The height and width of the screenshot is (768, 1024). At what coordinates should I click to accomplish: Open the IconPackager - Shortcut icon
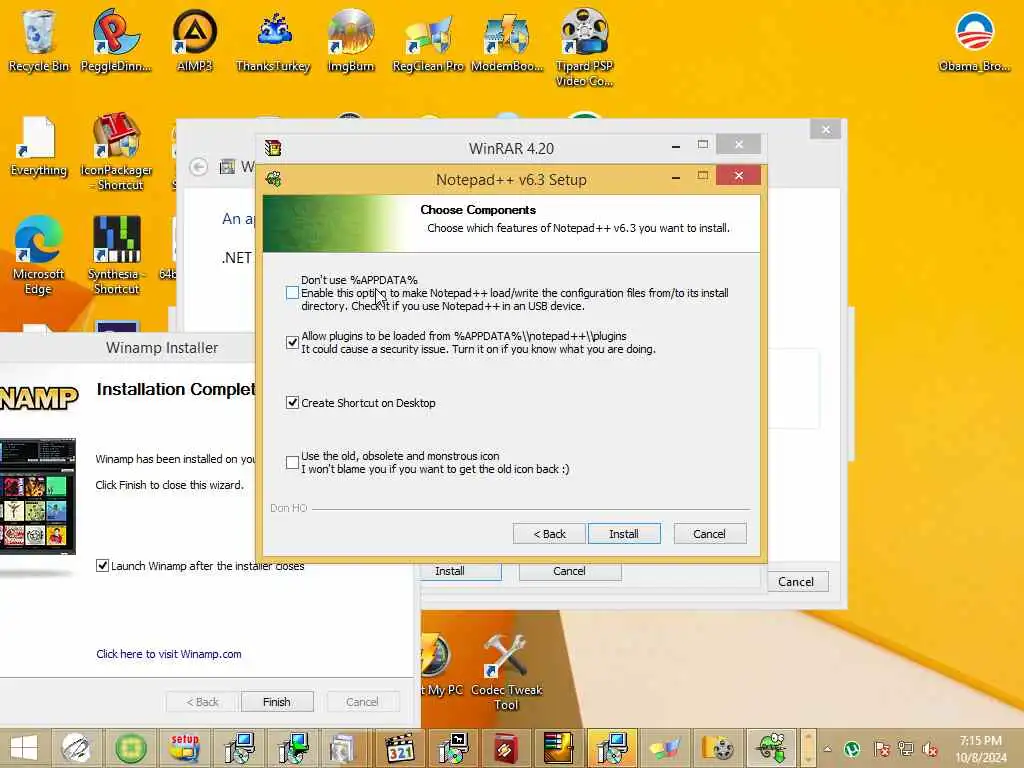pyautogui.click(x=116, y=152)
